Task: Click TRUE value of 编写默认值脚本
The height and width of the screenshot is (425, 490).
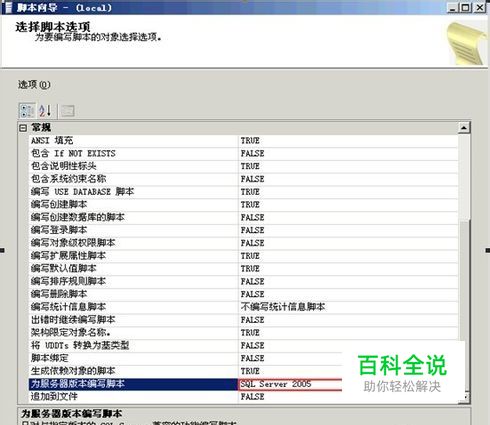Action: (x=250, y=268)
